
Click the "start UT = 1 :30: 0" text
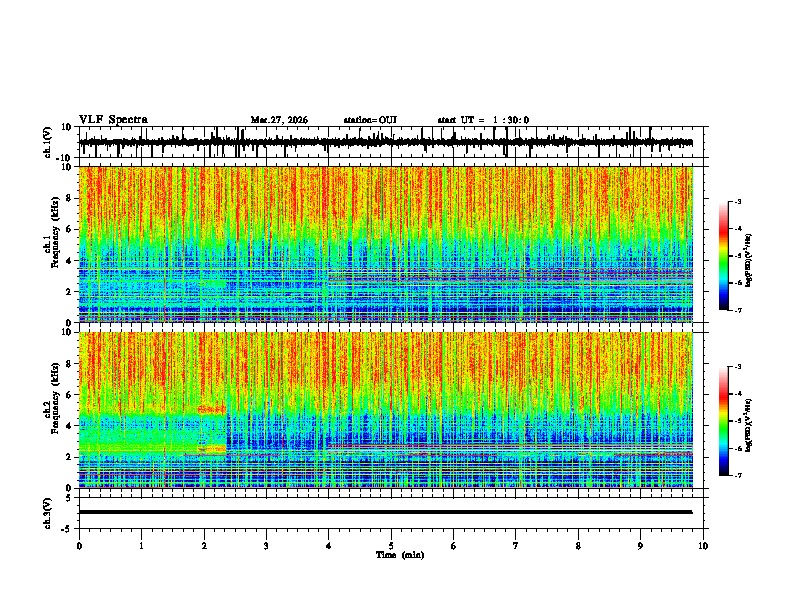483,120
